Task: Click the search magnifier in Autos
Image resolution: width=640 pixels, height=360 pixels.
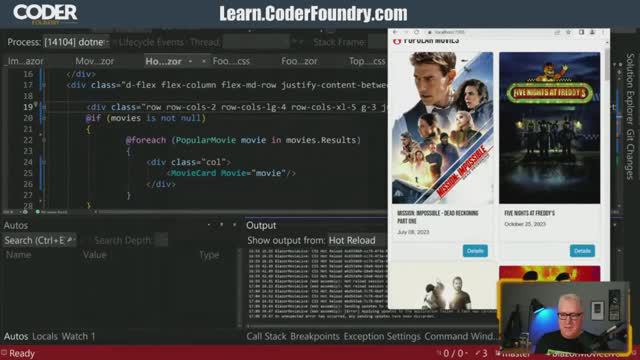Action: point(70,240)
